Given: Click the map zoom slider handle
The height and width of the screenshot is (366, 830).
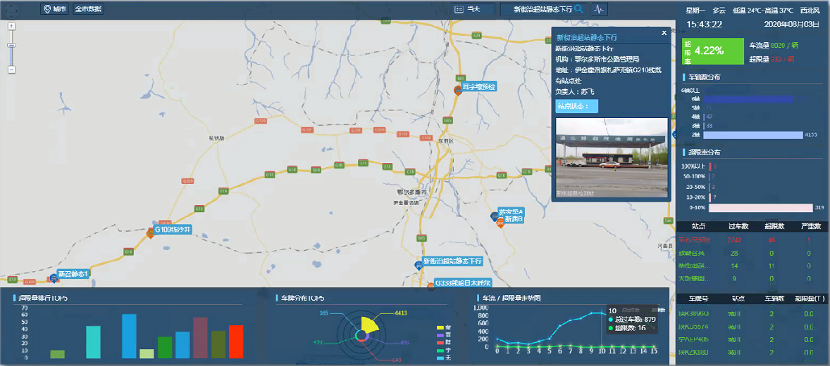Looking at the screenshot, I should point(12,46).
